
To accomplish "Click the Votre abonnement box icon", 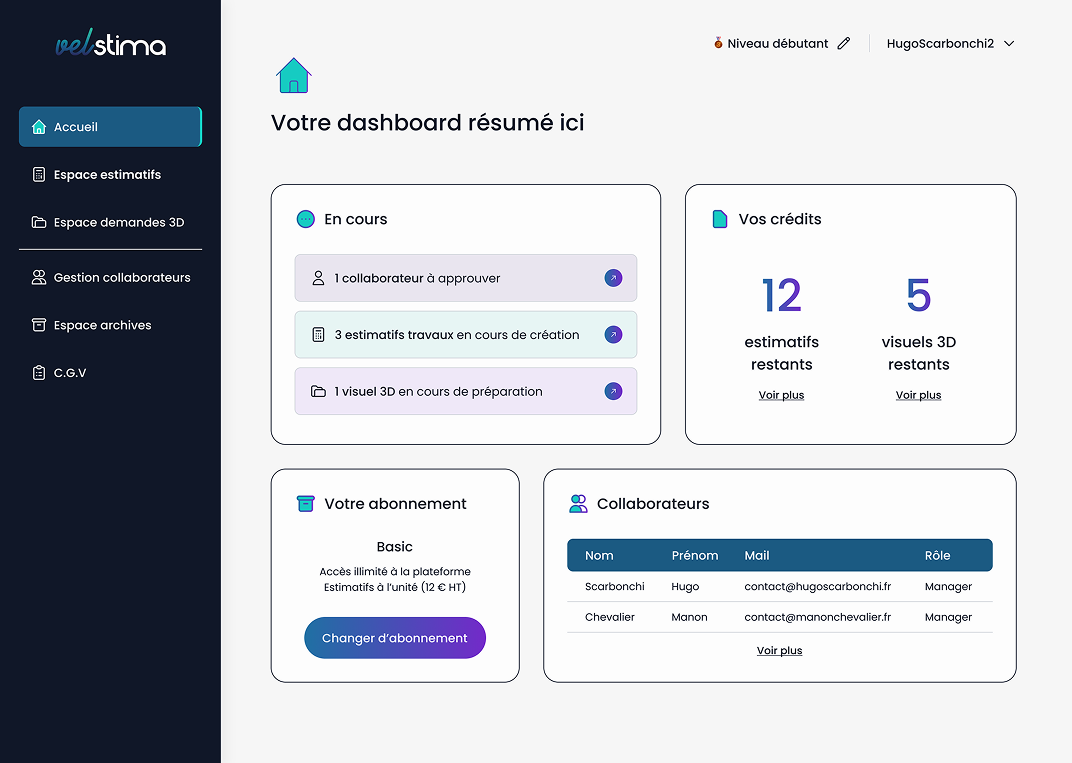I will (306, 504).
